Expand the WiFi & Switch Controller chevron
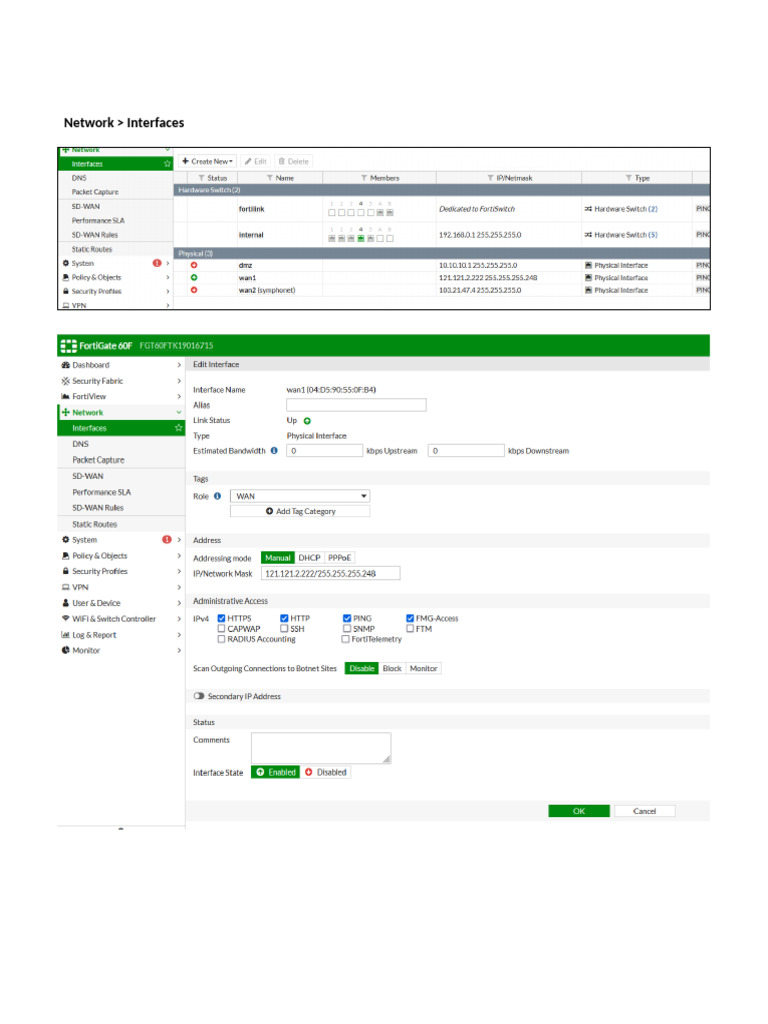This screenshot has width=768, height=1024. click(x=179, y=618)
